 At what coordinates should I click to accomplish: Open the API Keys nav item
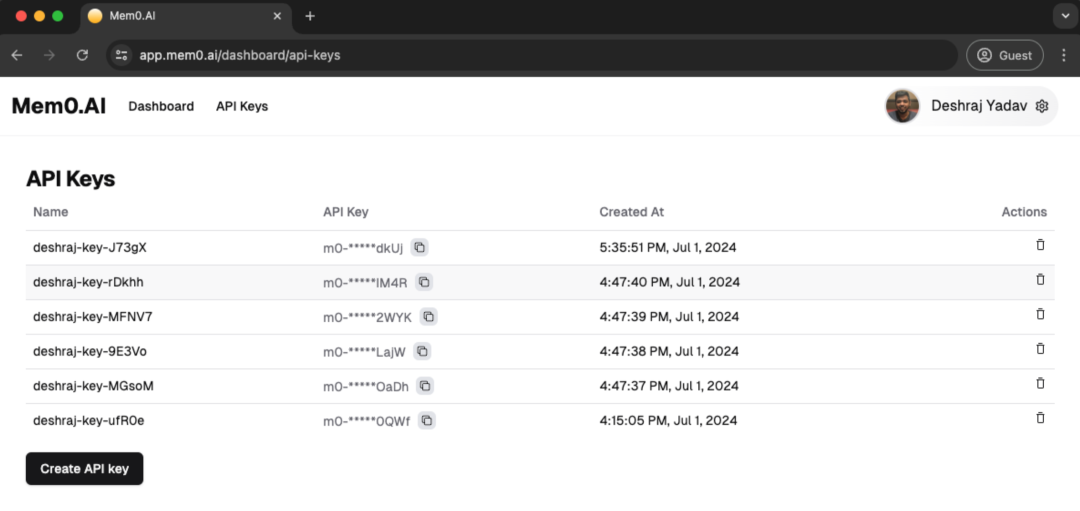(242, 106)
